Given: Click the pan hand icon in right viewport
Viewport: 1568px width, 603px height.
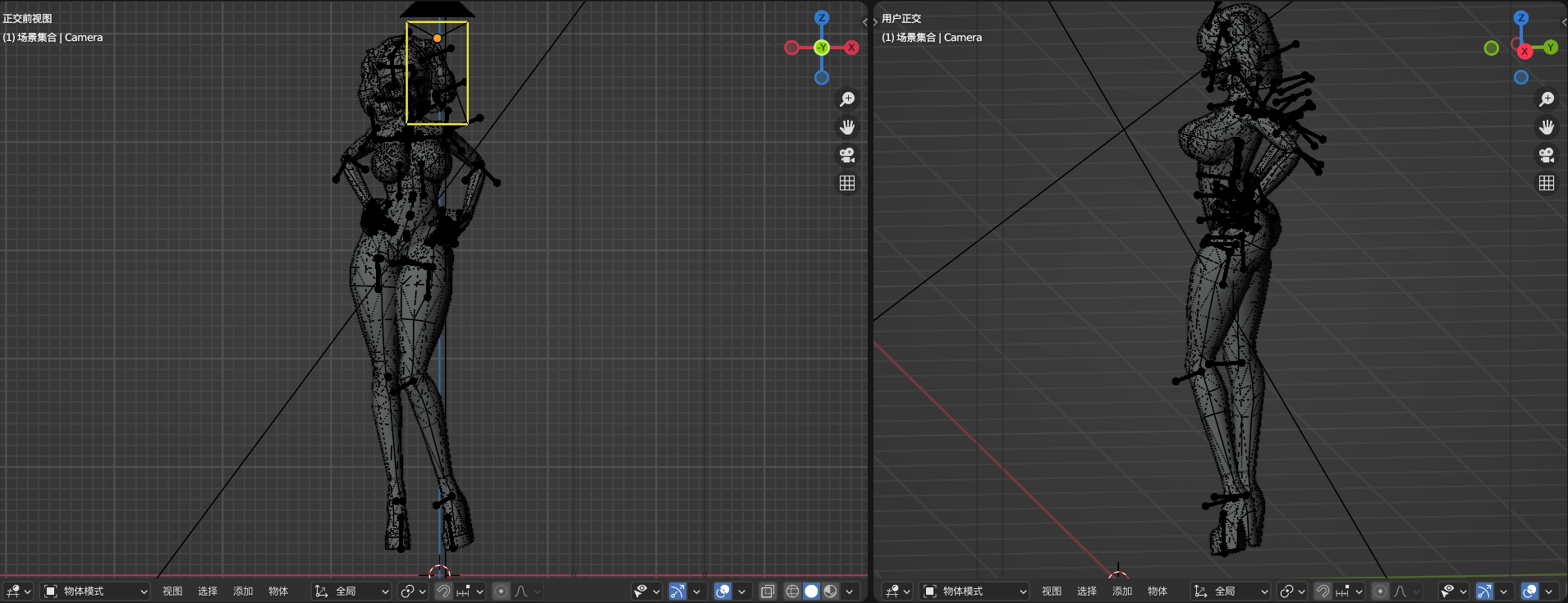Looking at the screenshot, I should click(1547, 127).
